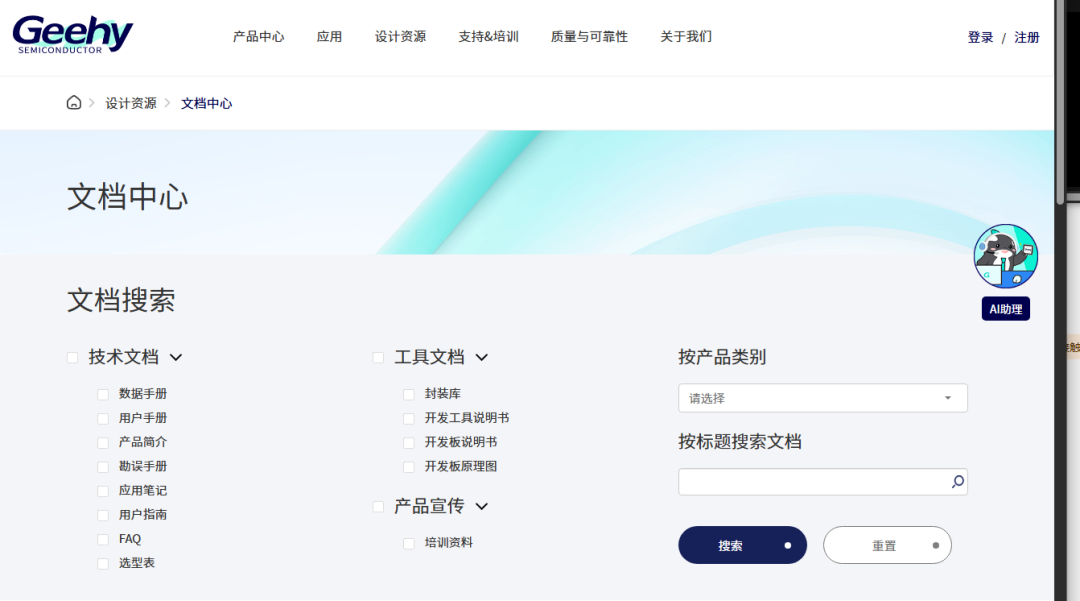Open the 产品中心 menu

[x=258, y=37]
